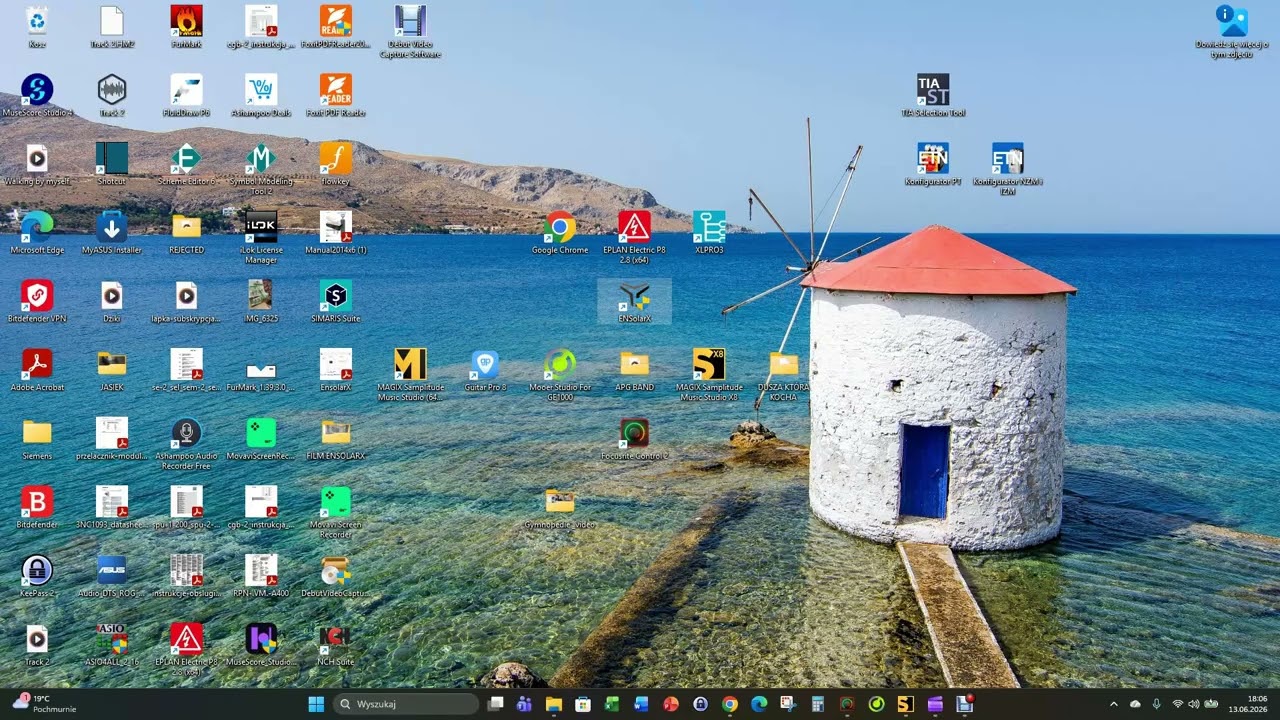Viewport: 1280px width, 720px height.
Task: Select the Ashampoo Deals shortcut
Action: click(x=261, y=96)
